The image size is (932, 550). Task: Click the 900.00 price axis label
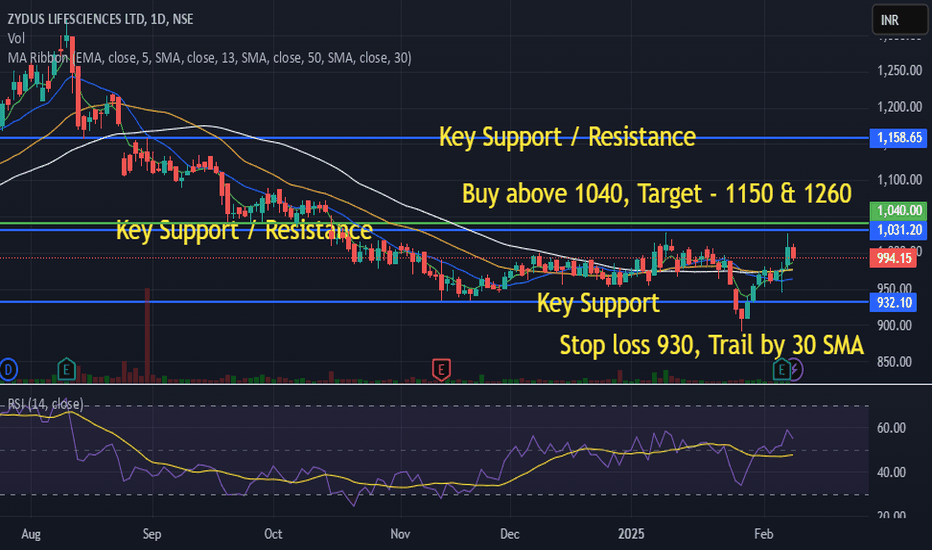pyautogui.click(x=894, y=325)
